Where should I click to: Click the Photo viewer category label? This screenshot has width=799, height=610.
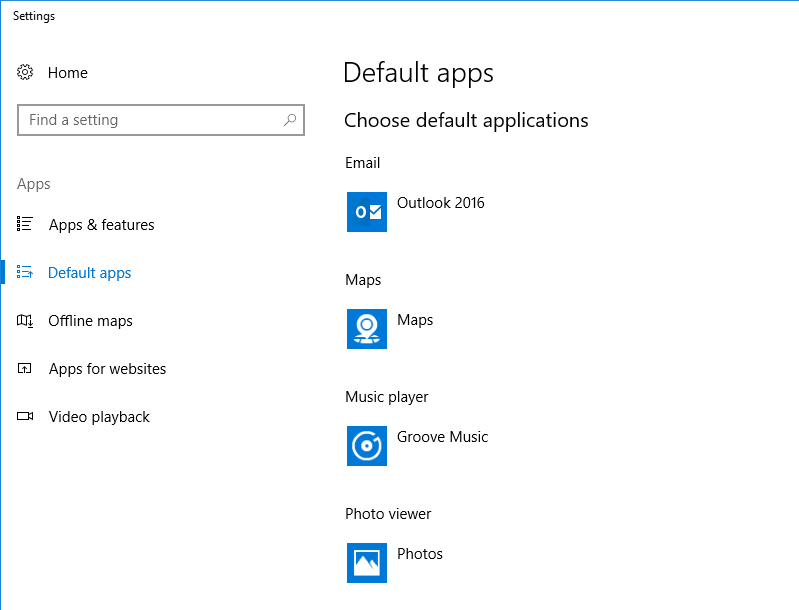(x=388, y=514)
